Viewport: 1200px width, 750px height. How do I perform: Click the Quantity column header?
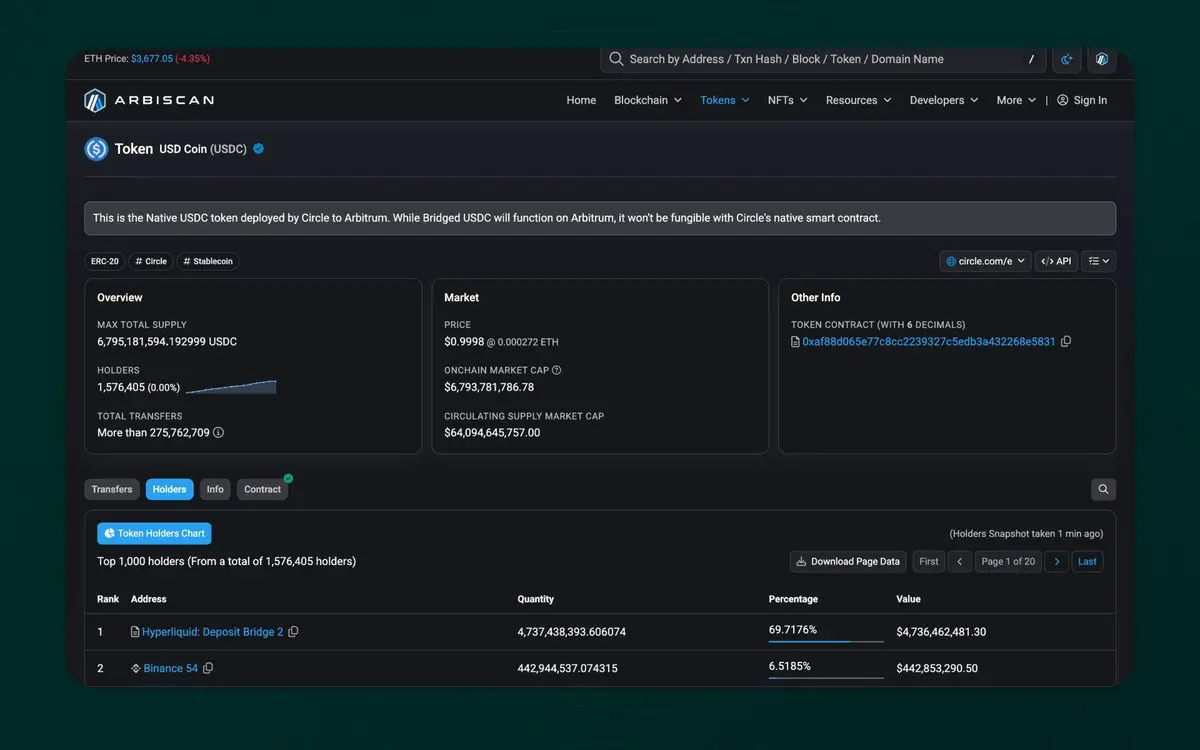(536, 599)
